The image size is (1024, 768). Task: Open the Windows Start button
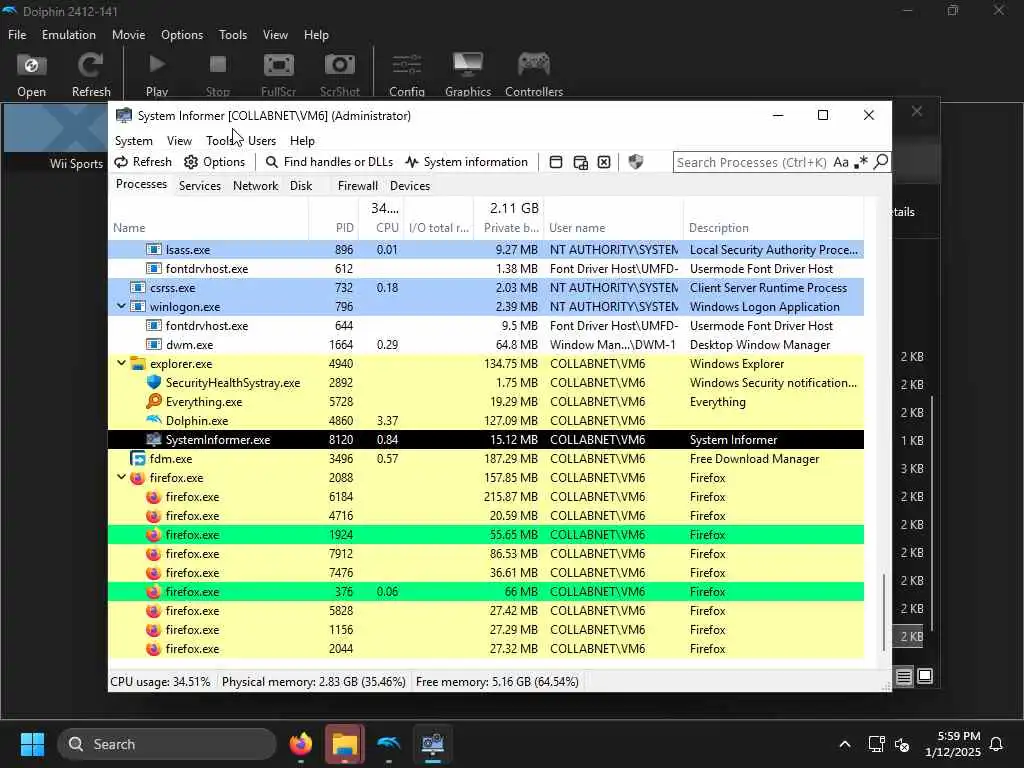point(32,744)
